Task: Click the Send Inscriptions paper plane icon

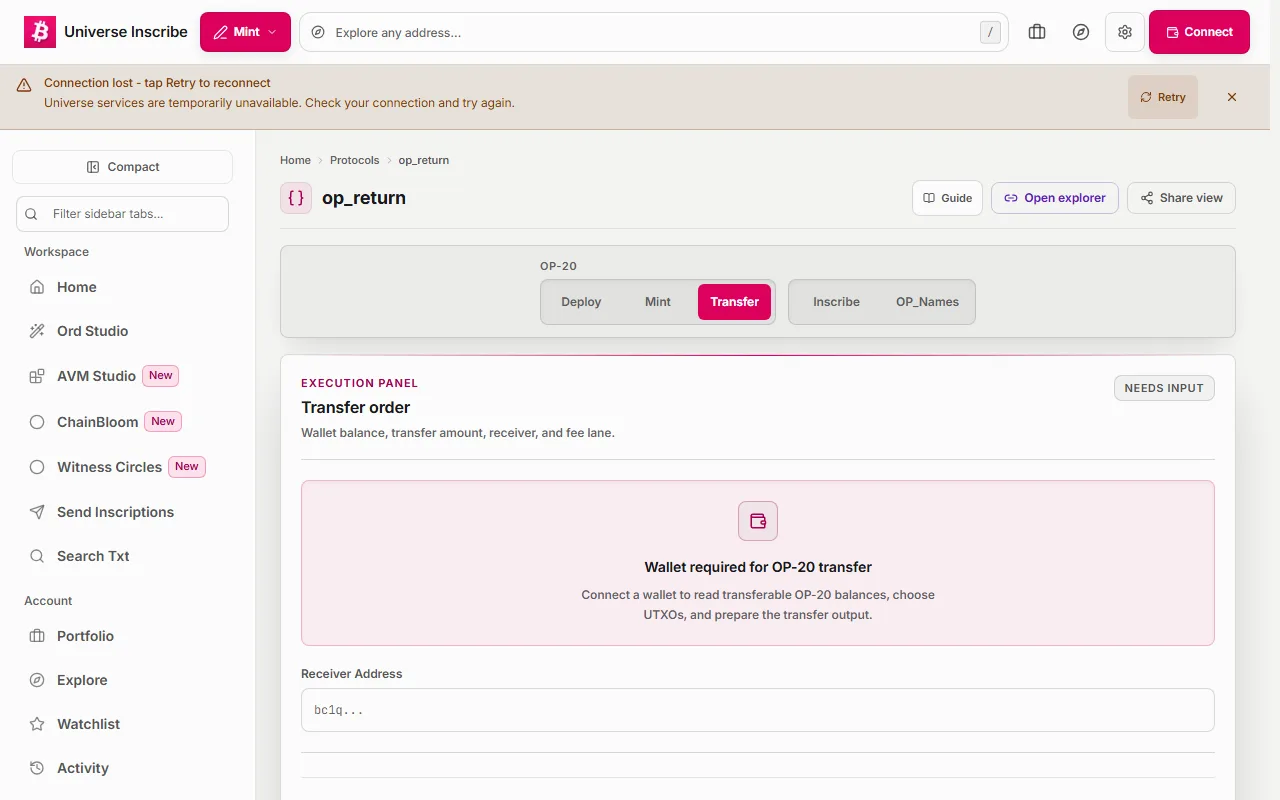Action: coord(37,512)
